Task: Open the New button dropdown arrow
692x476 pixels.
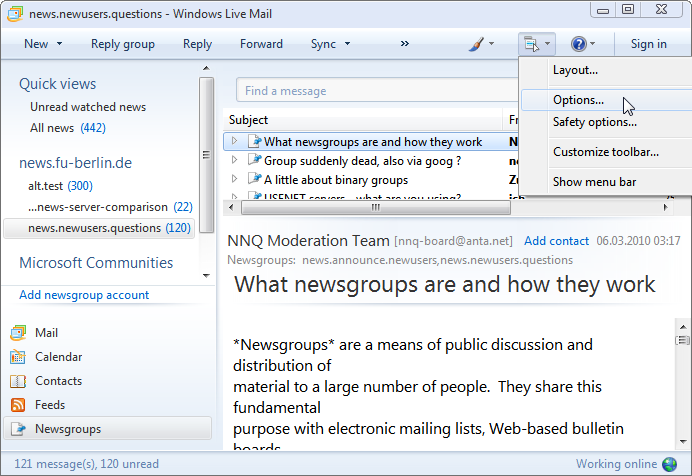Action: (x=59, y=44)
